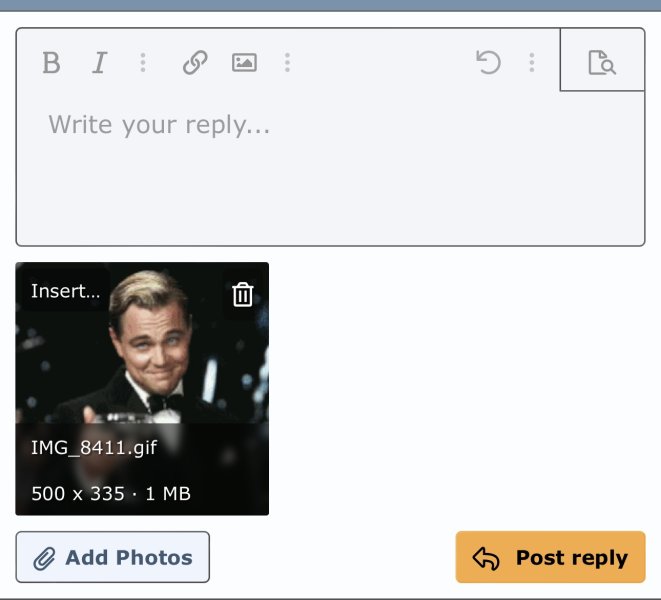Insert the attached GIF into post

click(65, 292)
